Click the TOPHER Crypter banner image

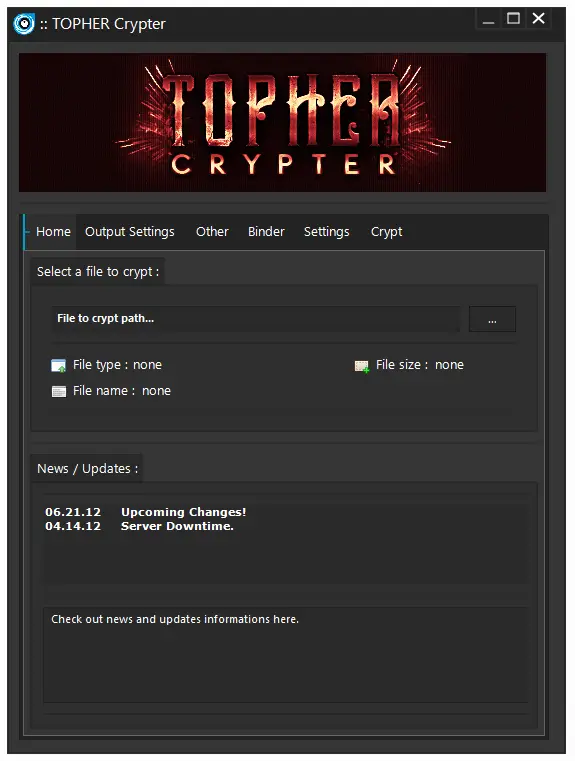[282, 122]
